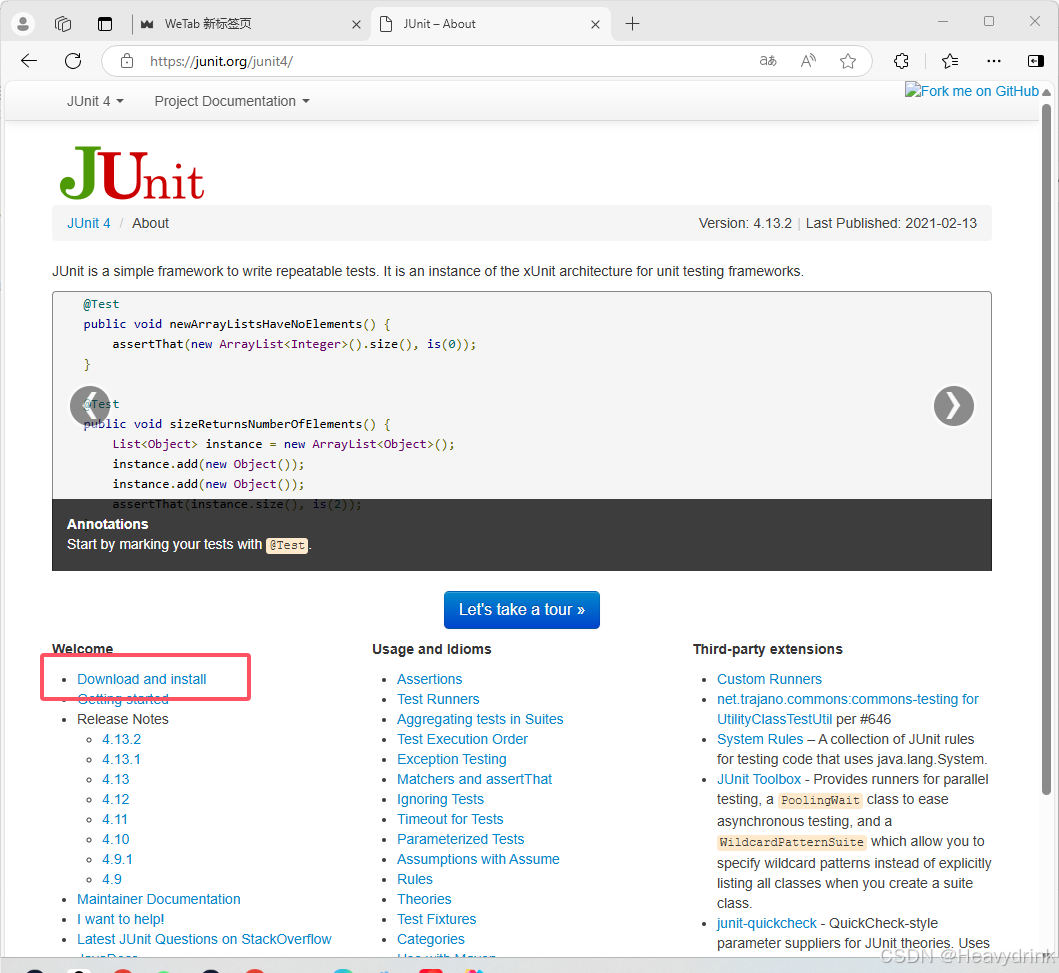The width and height of the screenshot is (1059, 973).
Task: Click the scrollbar up arrow
Action: click(x=1046, y=92)
